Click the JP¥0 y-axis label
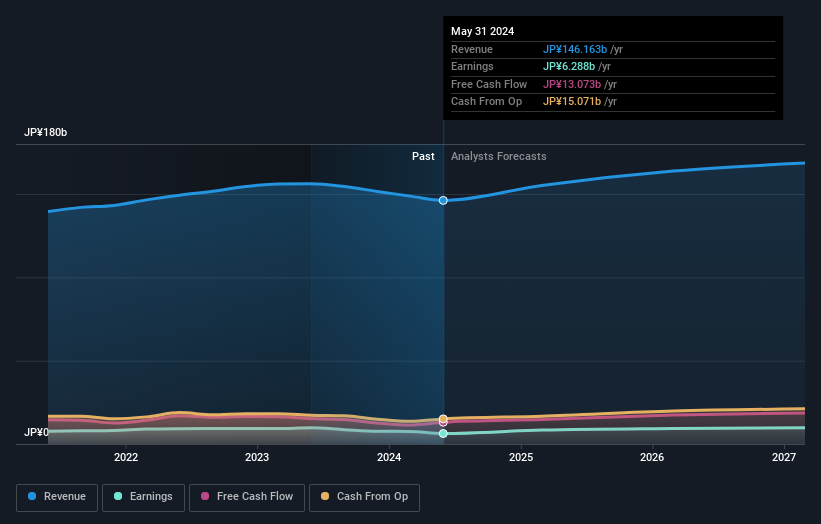The width and height of the screenshot is (821, 524). [x=36, y=432]
